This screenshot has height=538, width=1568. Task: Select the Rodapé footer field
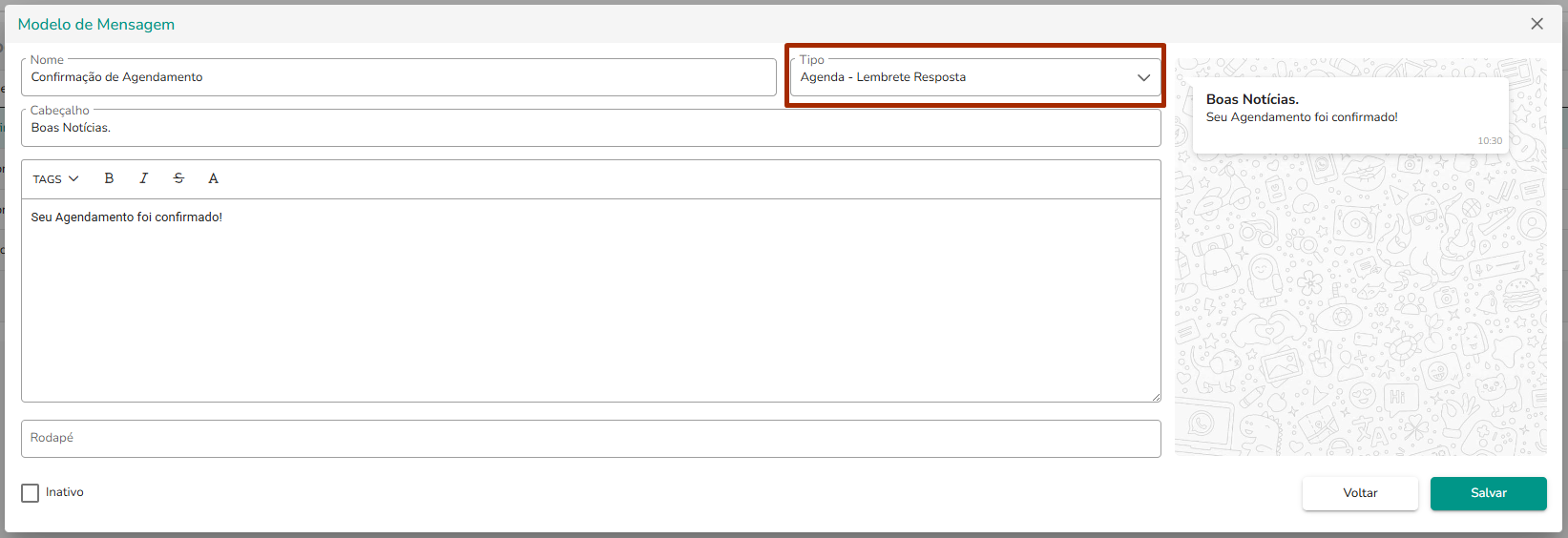pyautogui.click(x=590, y=439)
